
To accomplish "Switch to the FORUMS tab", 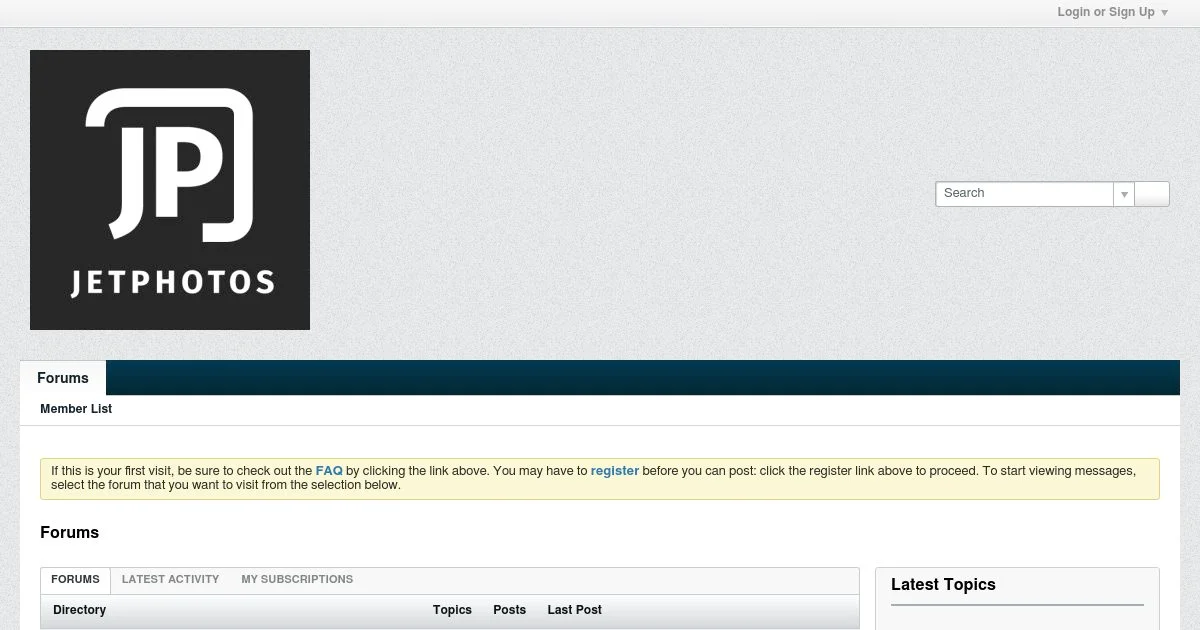I will (x=76, y=579).
